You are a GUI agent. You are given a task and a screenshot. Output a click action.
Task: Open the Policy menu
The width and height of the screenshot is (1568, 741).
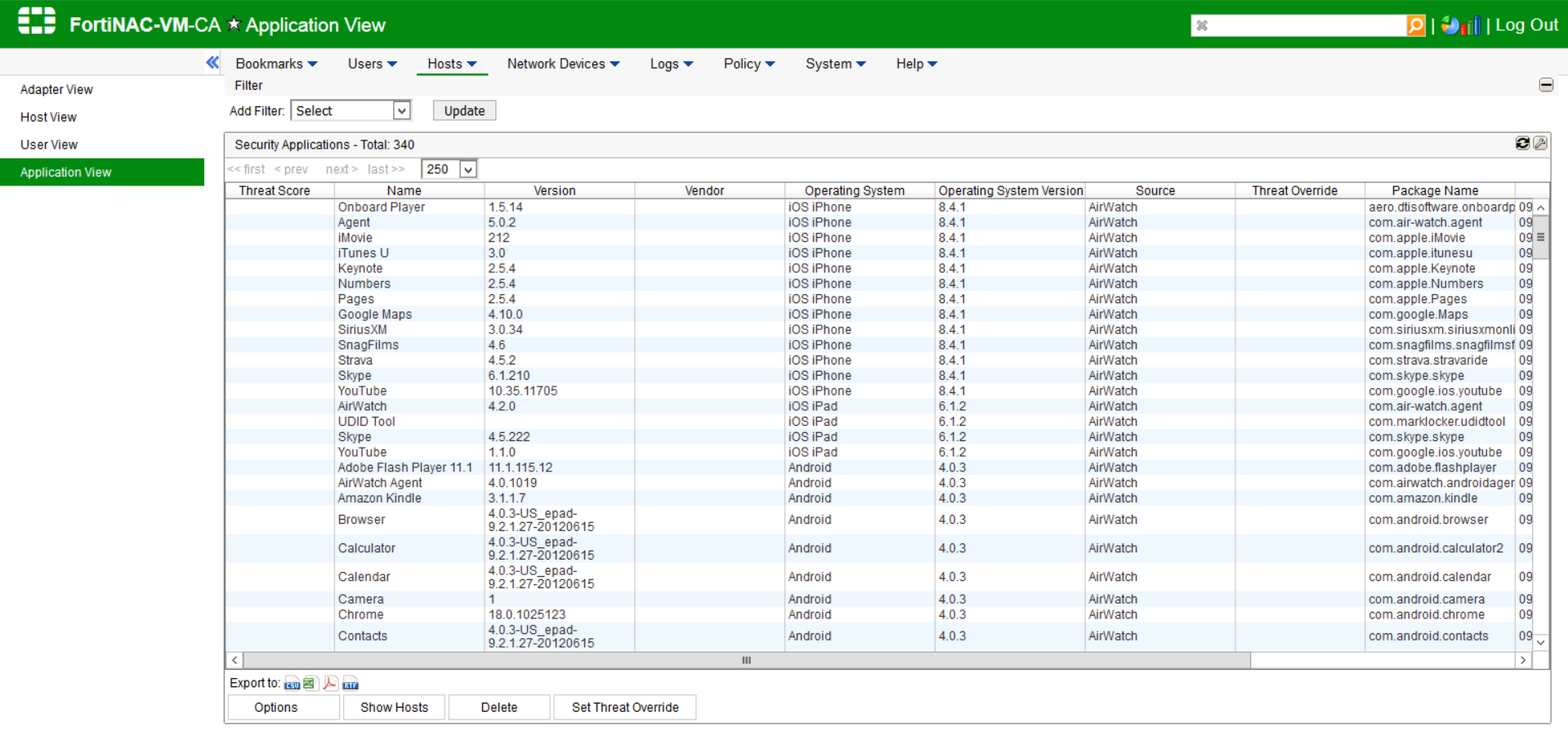point(748,64)
